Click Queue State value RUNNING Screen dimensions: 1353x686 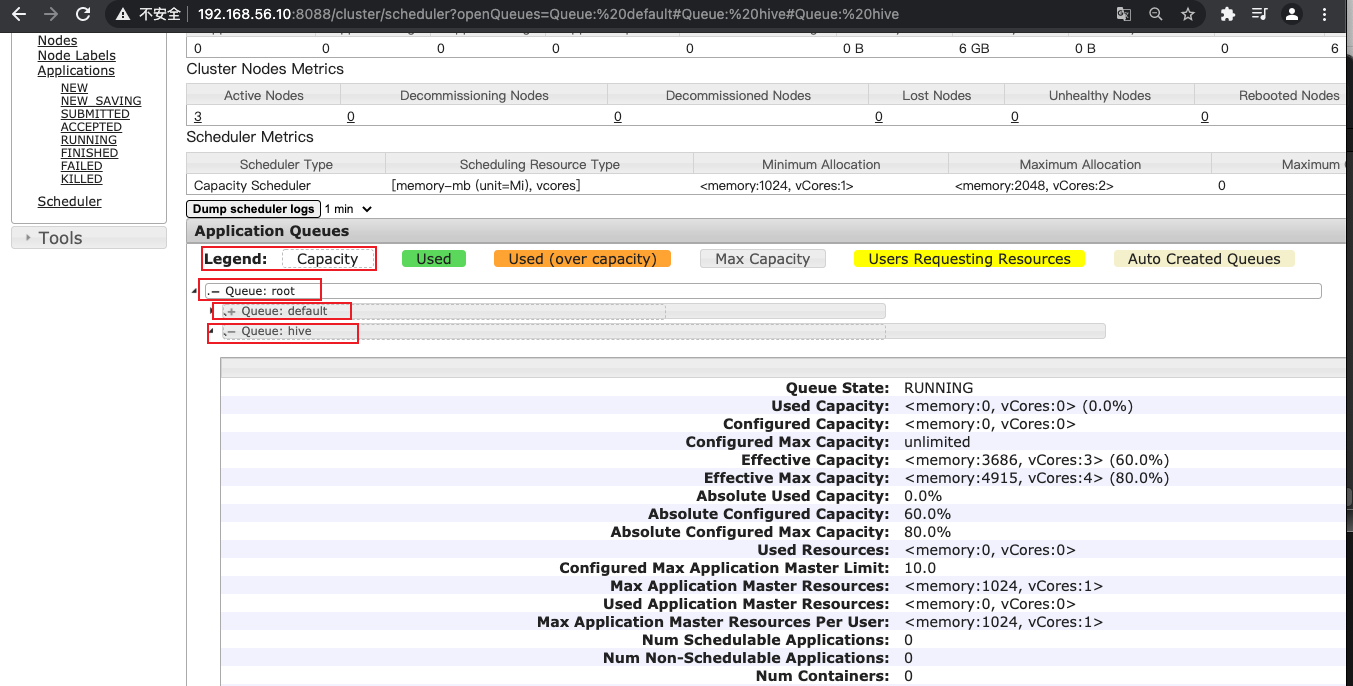coord(938,388)
